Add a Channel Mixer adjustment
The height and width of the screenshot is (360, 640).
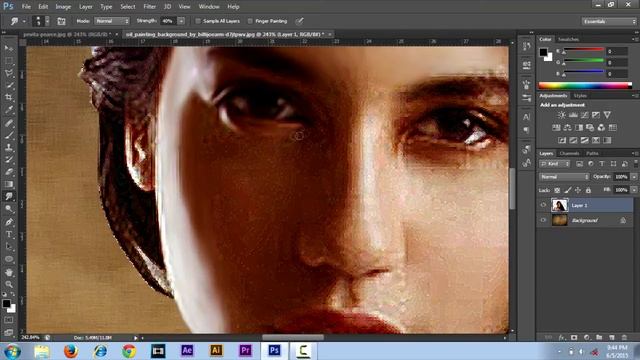tap(601, 128)
